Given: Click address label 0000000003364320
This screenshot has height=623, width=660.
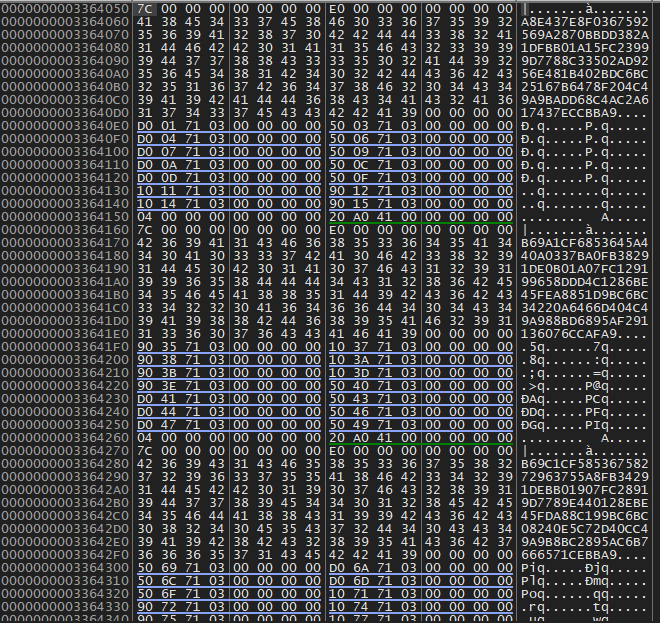Looking at the screenshot, I should pos(65,594).
